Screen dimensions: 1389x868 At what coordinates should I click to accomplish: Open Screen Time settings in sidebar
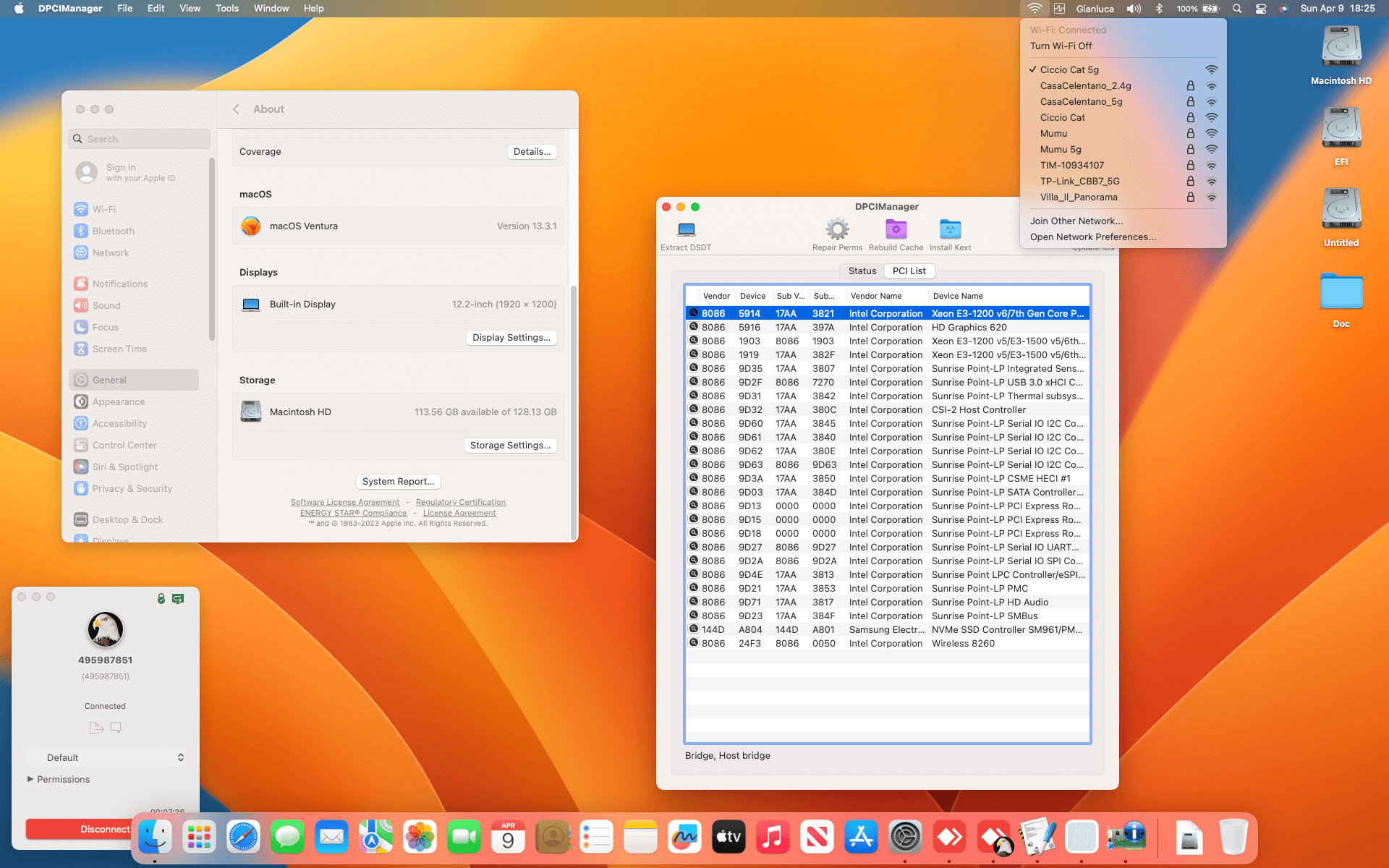click(119, 349)
